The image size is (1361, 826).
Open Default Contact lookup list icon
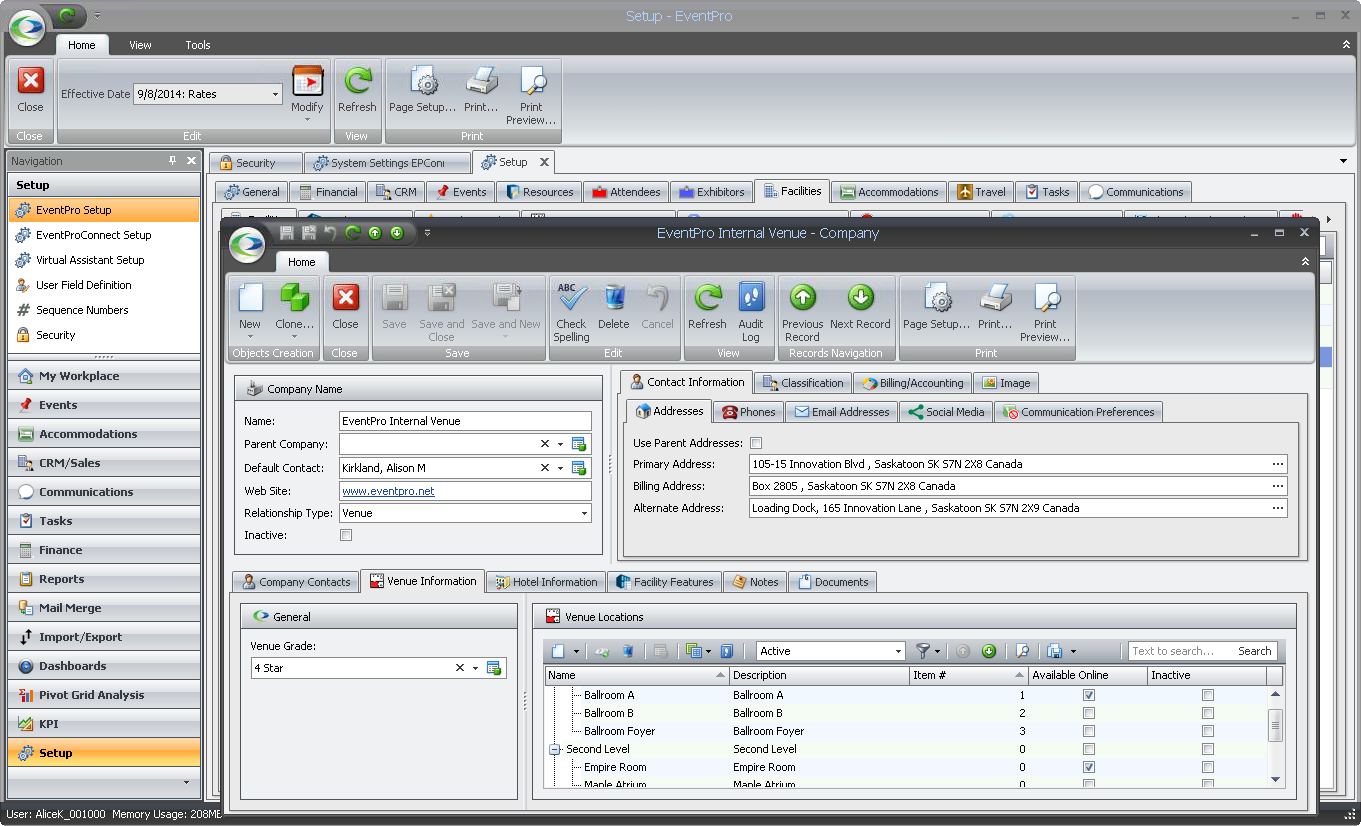(579, 468)
